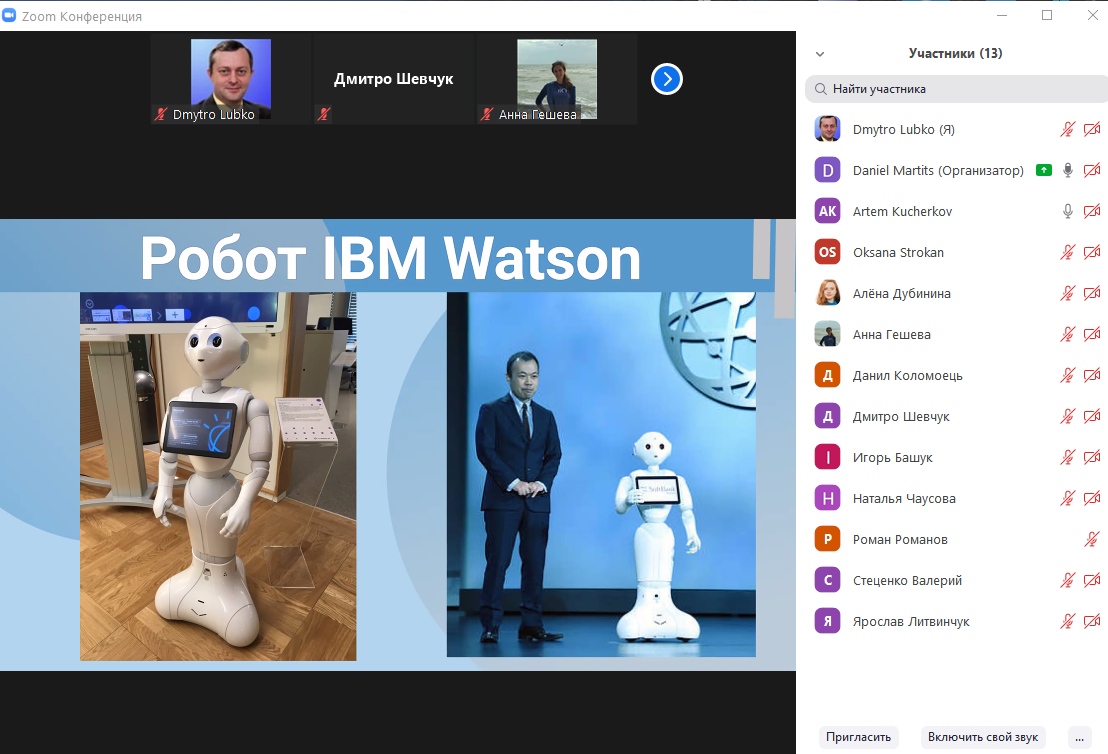Toggle Dmytro Lubko's camera off icon

click(1092, 129)
